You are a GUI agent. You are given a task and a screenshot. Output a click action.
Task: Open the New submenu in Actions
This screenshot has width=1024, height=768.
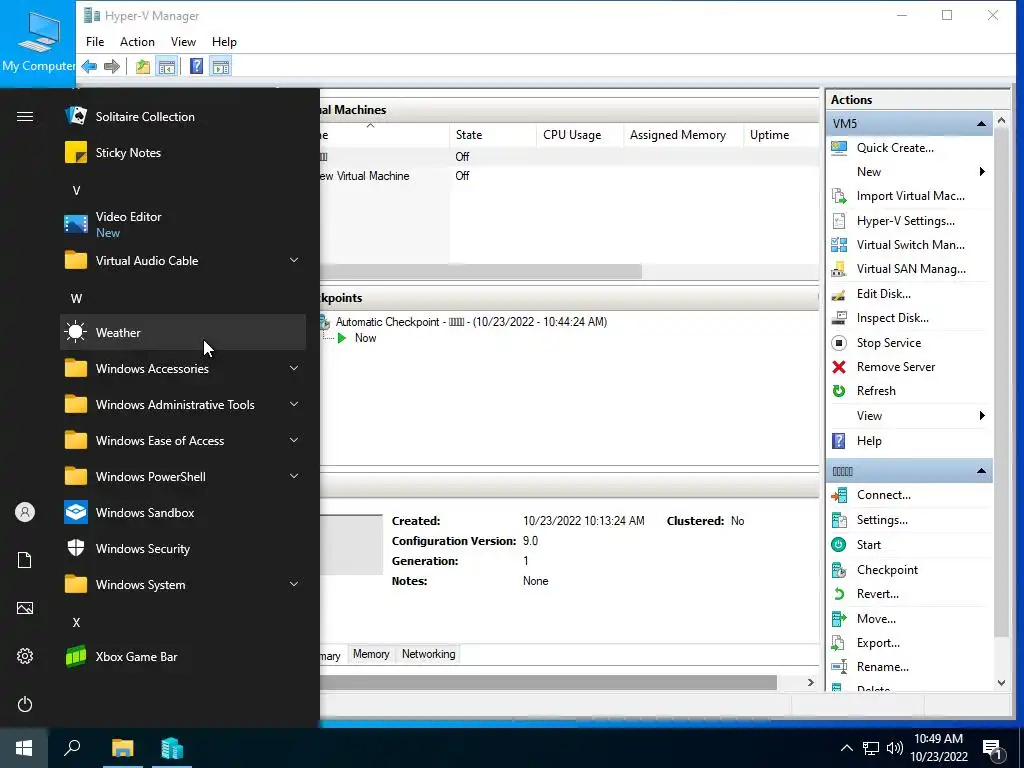[x=910, y=172]
